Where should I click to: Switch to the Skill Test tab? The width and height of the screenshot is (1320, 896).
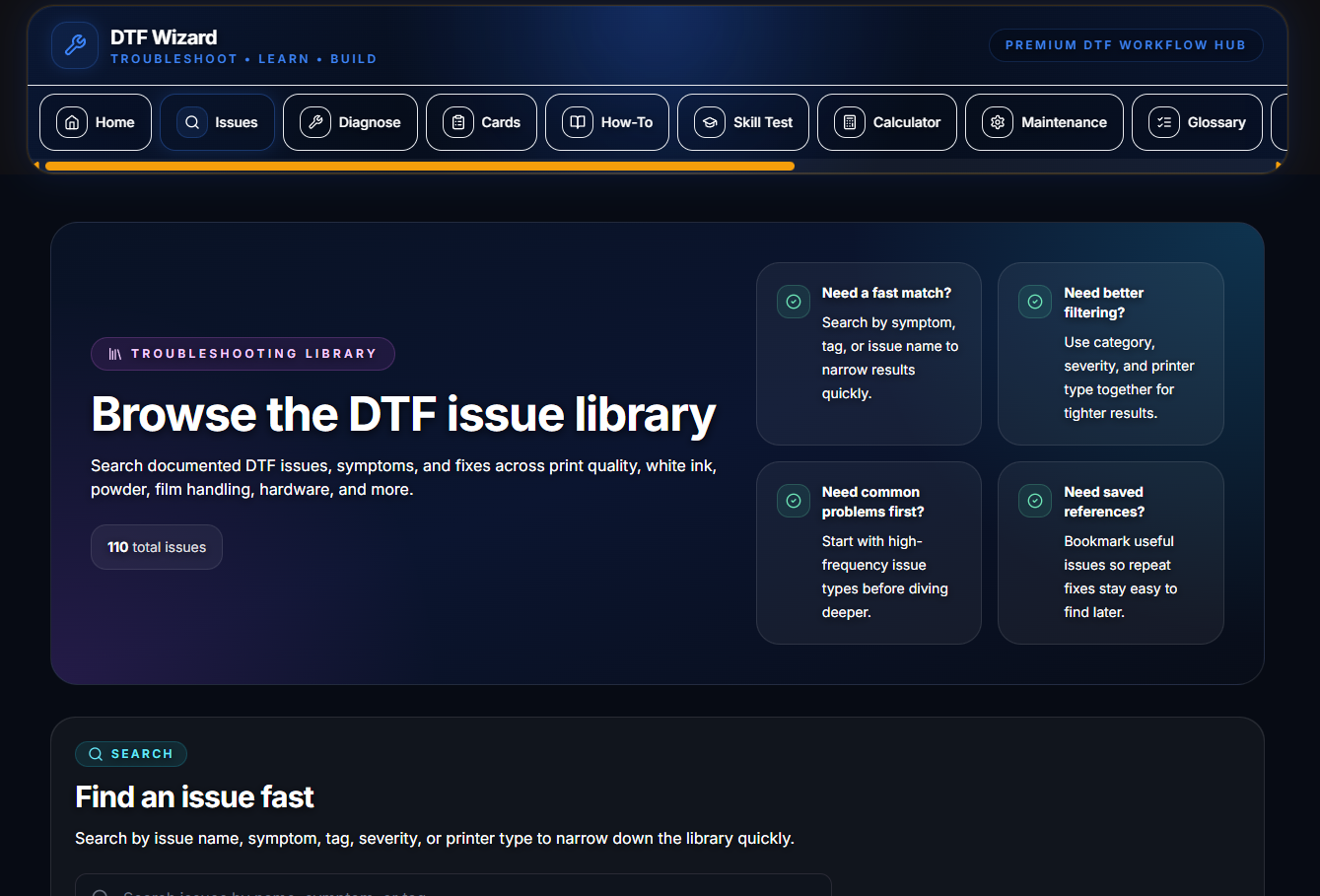pyautogui.click(x=743, y=122)
